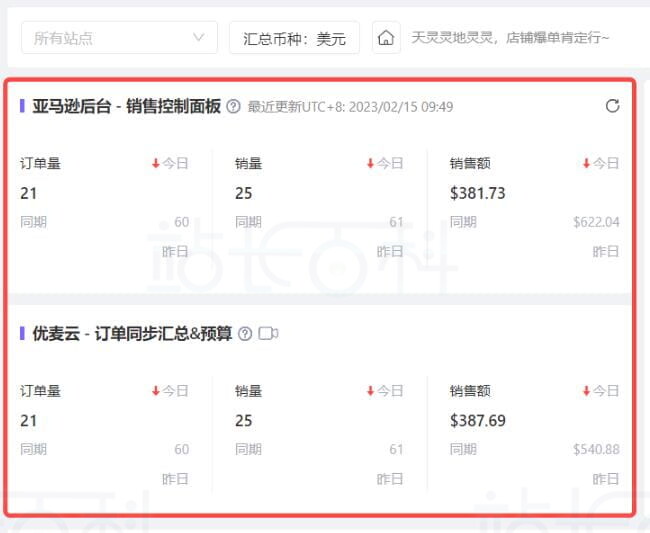
Task: Click the $540.88 same-period amount
Action: pos(596,449)
